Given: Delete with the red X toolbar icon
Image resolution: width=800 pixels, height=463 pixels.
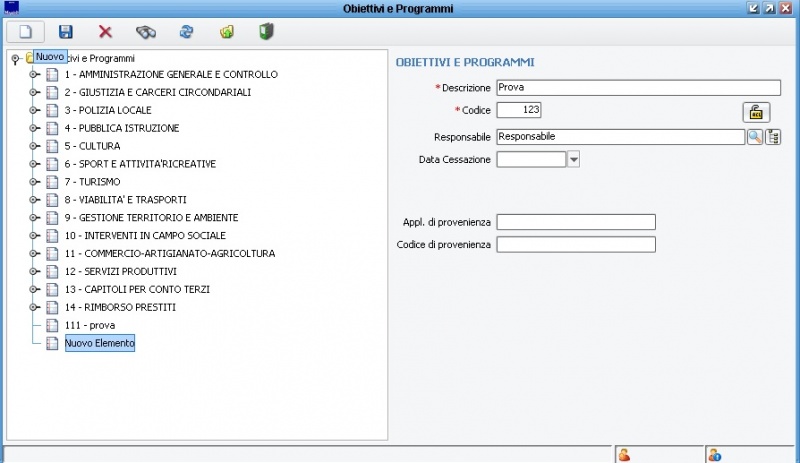Looking at the screenshot, I should 105,32.
